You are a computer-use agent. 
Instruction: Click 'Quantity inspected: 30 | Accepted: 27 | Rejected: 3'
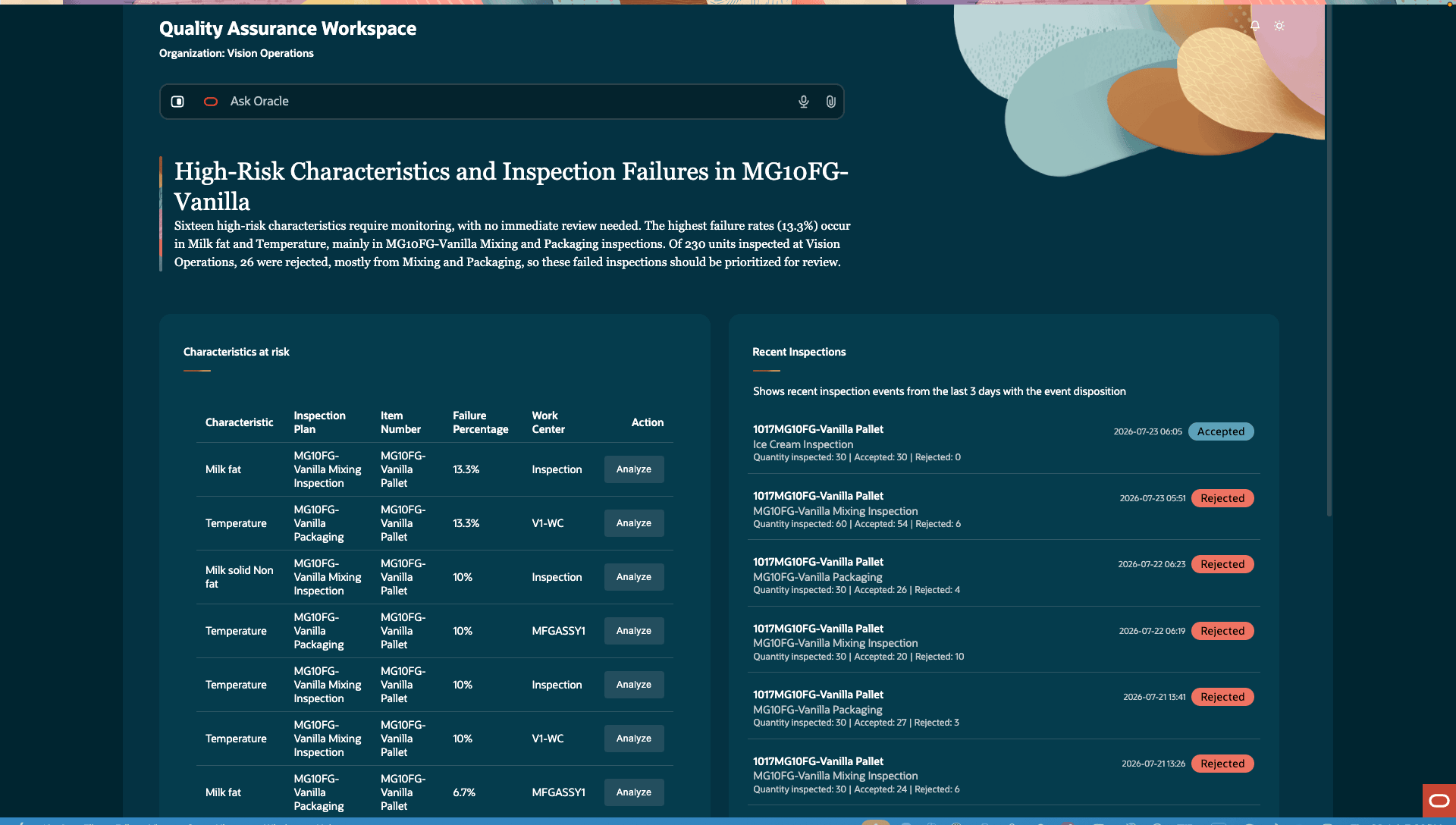[x=856, y=723]
